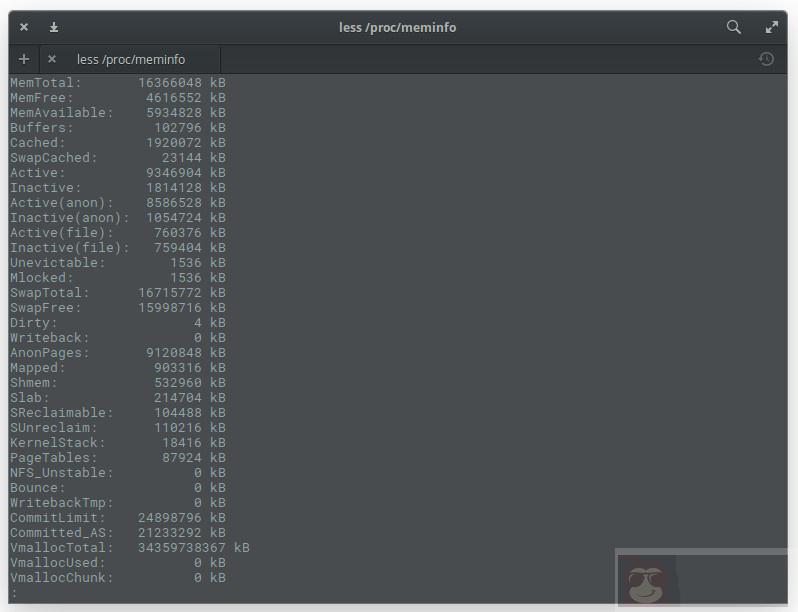Open a new tab with plus icon
This screenshot has width=798, height=612.
coord(24,59)
